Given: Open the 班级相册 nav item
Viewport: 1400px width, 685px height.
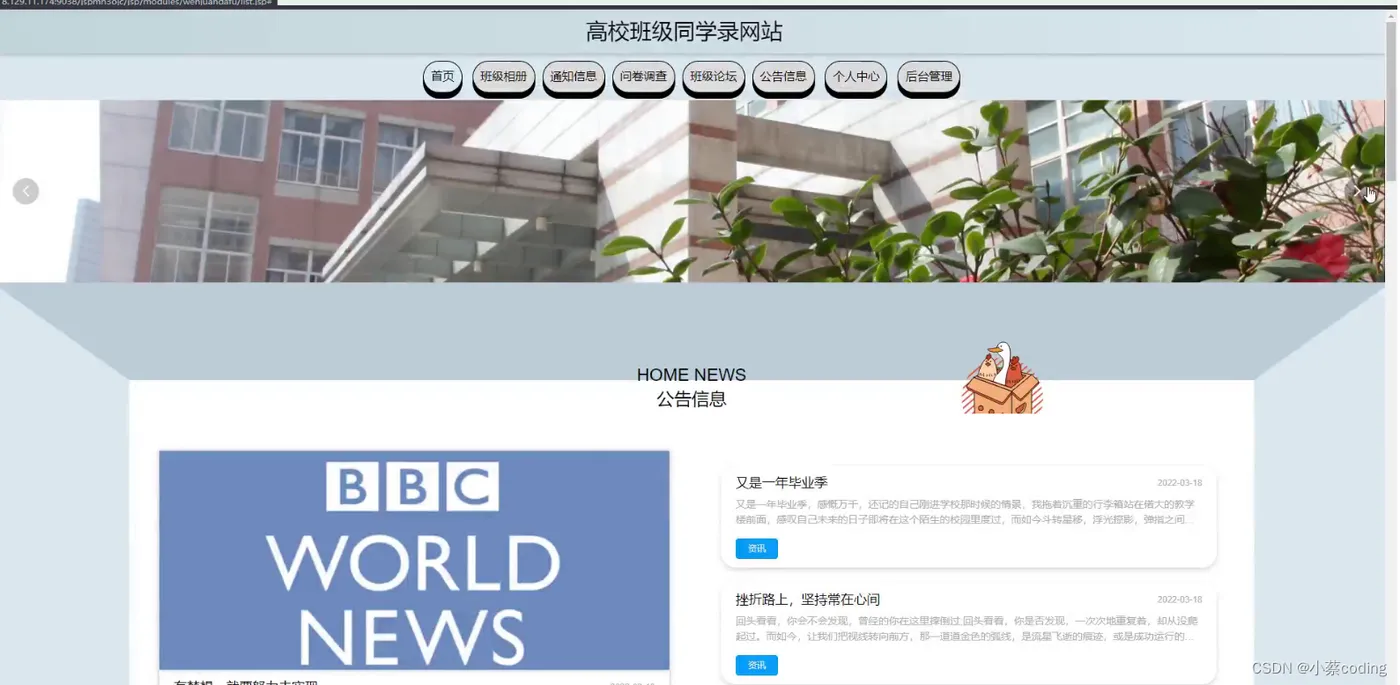Looking at the screenshot, I should [x=503, y=77].
